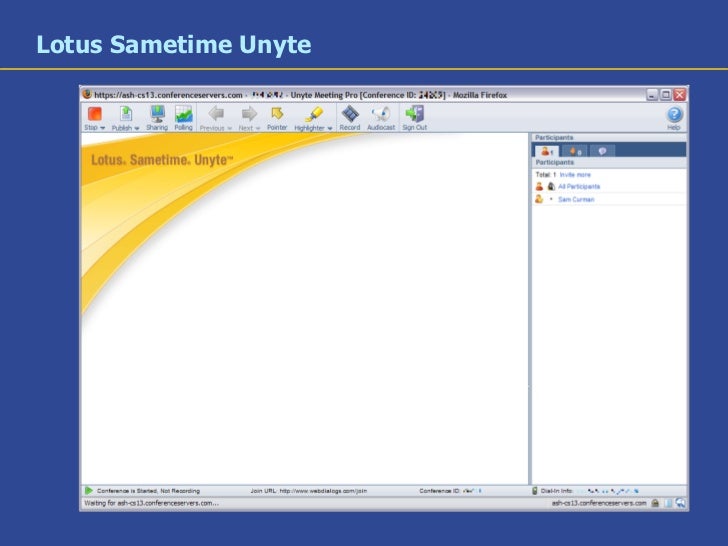Select participant Sam Curman
This screenshot has width=728, height=546.
[576, 200]
